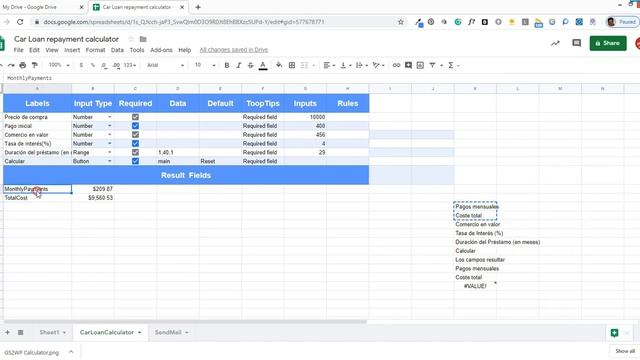Image resolution: width=640 pixels, height=360 pixels.
Task: Apply currency format with dollar icon
Action: click(x=81, y=65)
